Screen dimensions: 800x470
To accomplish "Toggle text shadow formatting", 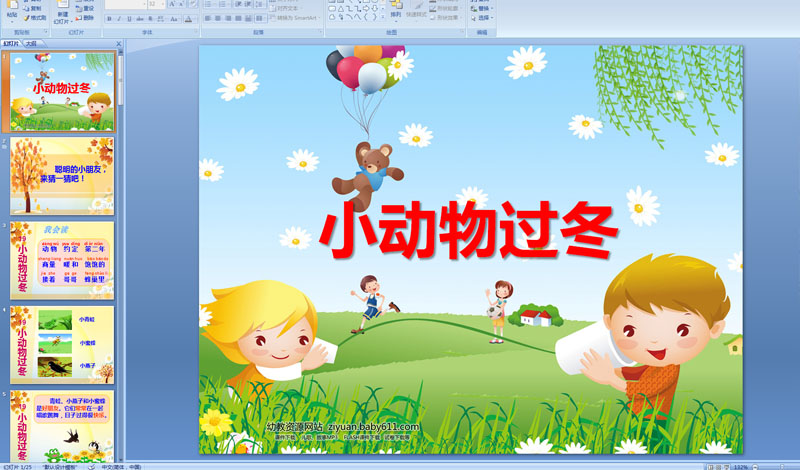I will 151,19.
